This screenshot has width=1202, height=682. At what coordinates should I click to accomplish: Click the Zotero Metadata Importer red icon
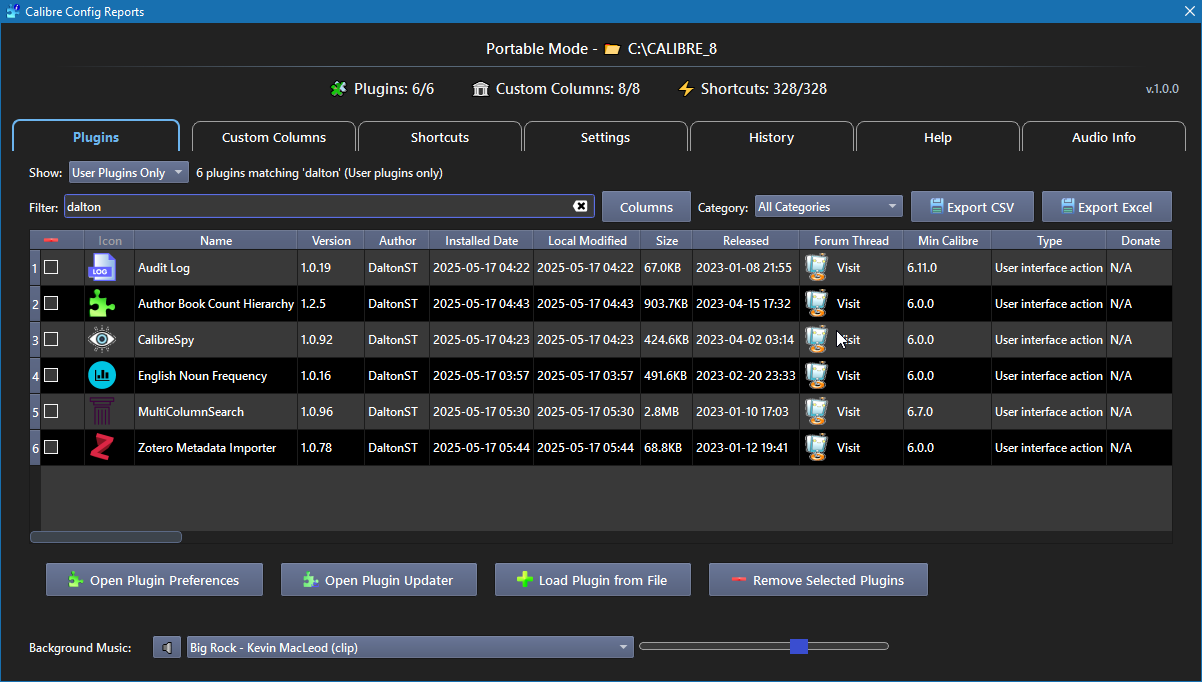(x=103, y=447)
